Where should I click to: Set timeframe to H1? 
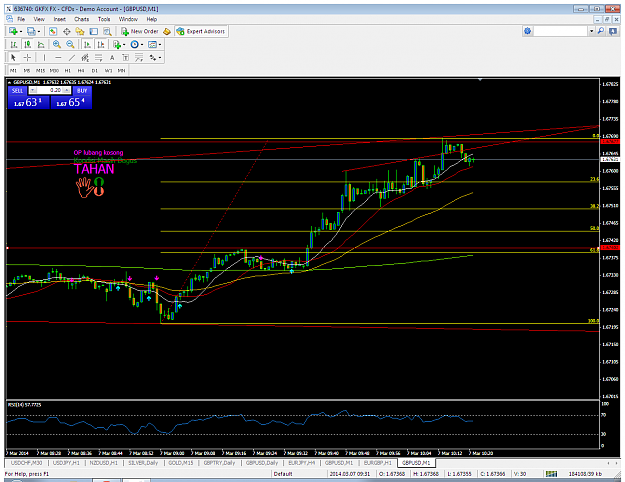tap(68, 71)
